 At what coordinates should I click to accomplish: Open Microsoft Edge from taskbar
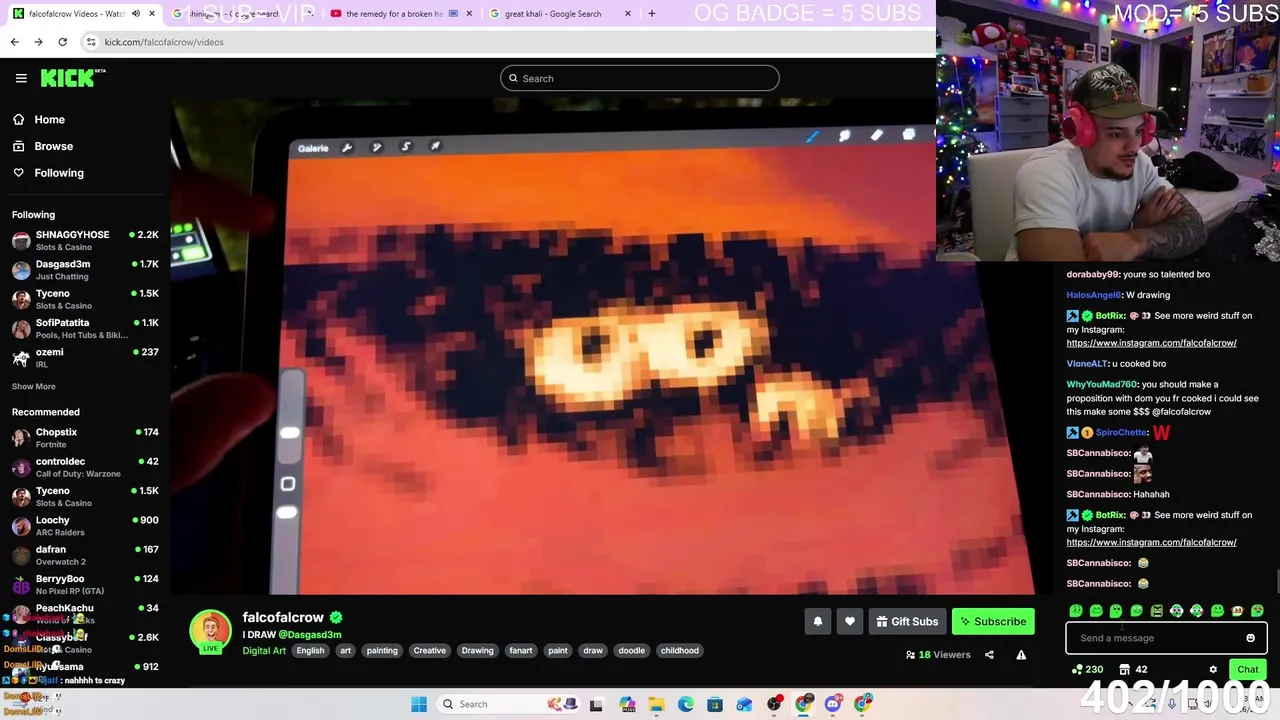click(x=685, y=704)
